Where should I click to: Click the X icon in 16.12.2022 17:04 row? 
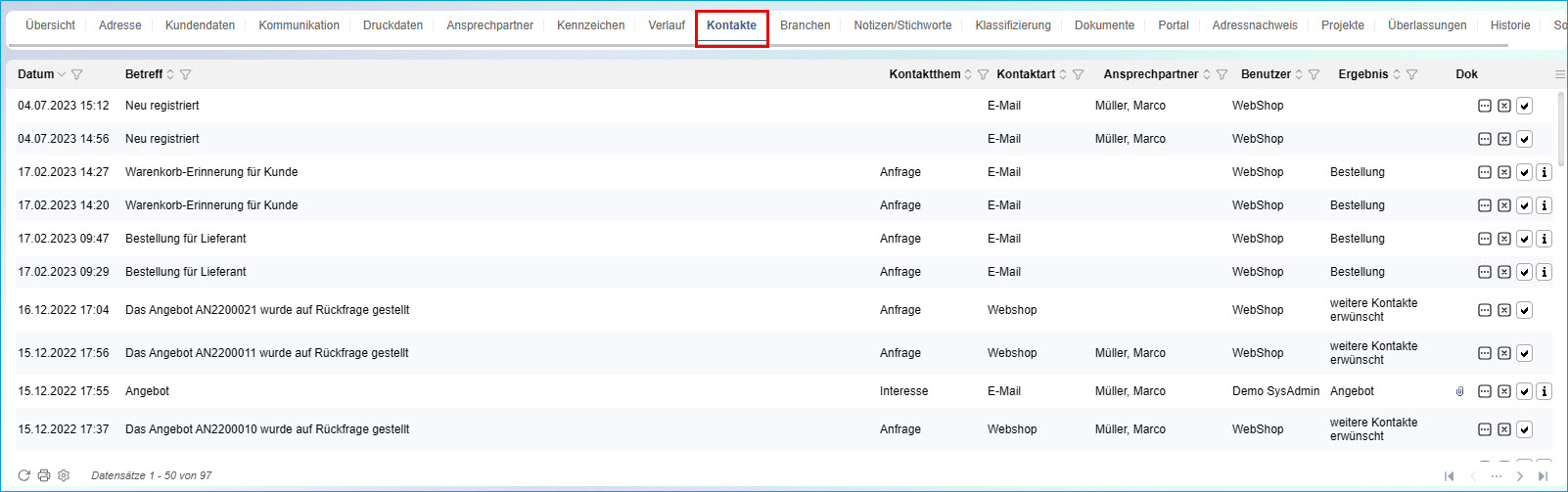point(1504,310)
